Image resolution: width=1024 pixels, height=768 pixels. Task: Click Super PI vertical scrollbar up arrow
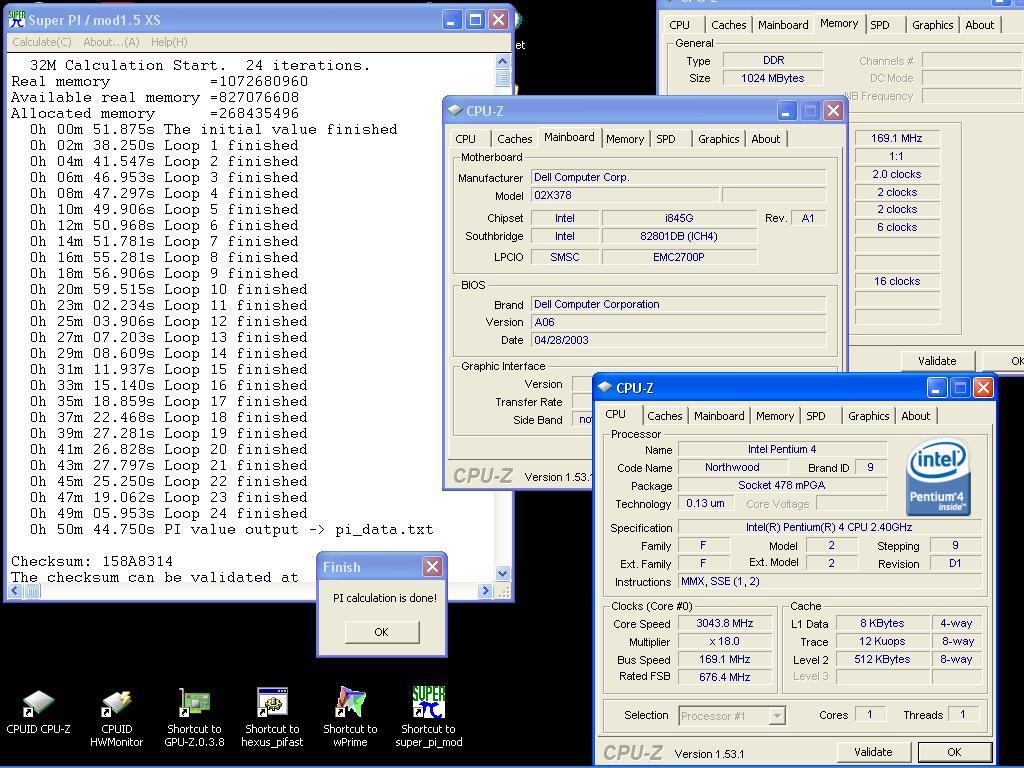coord(502,62)
